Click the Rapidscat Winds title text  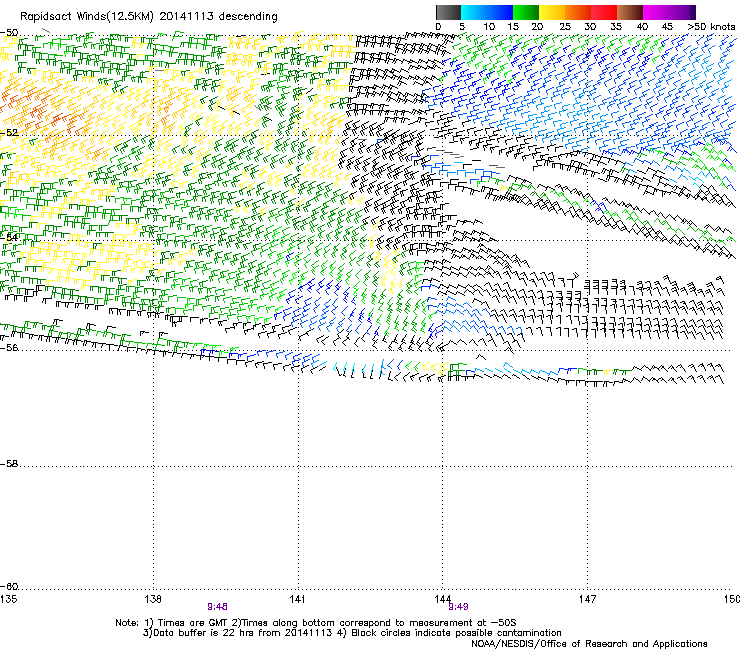pyautogui.click(x=149, y=17)
